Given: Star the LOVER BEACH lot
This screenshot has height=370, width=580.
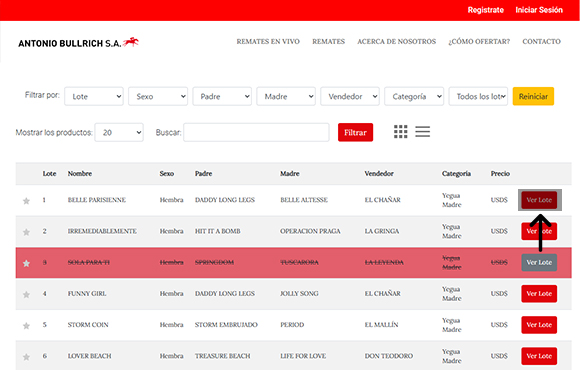Looking at the screenshot, I should click(x=26, y=357).
